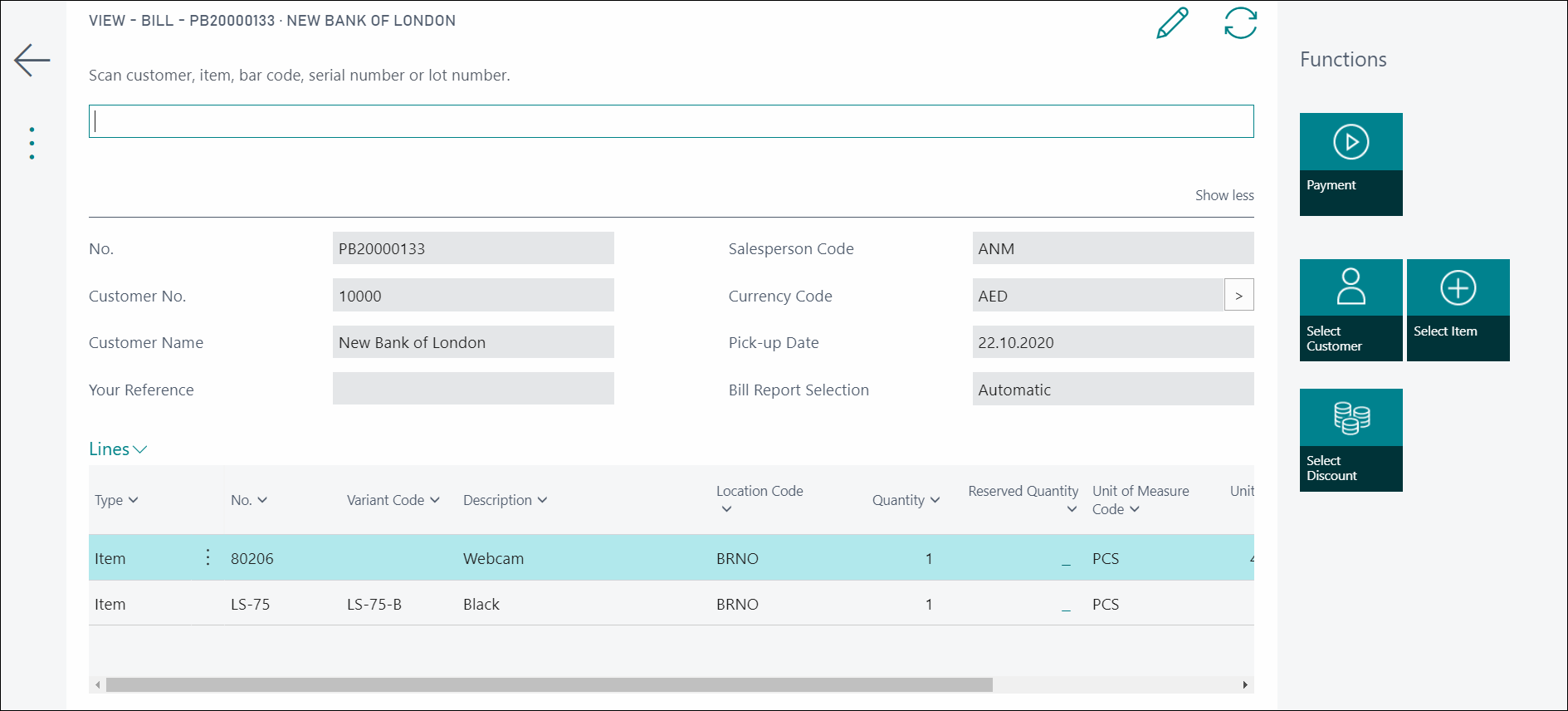1568x711 pixels.
Task: Open the row menu dots for Webcam line
Action: pos(208,557)
